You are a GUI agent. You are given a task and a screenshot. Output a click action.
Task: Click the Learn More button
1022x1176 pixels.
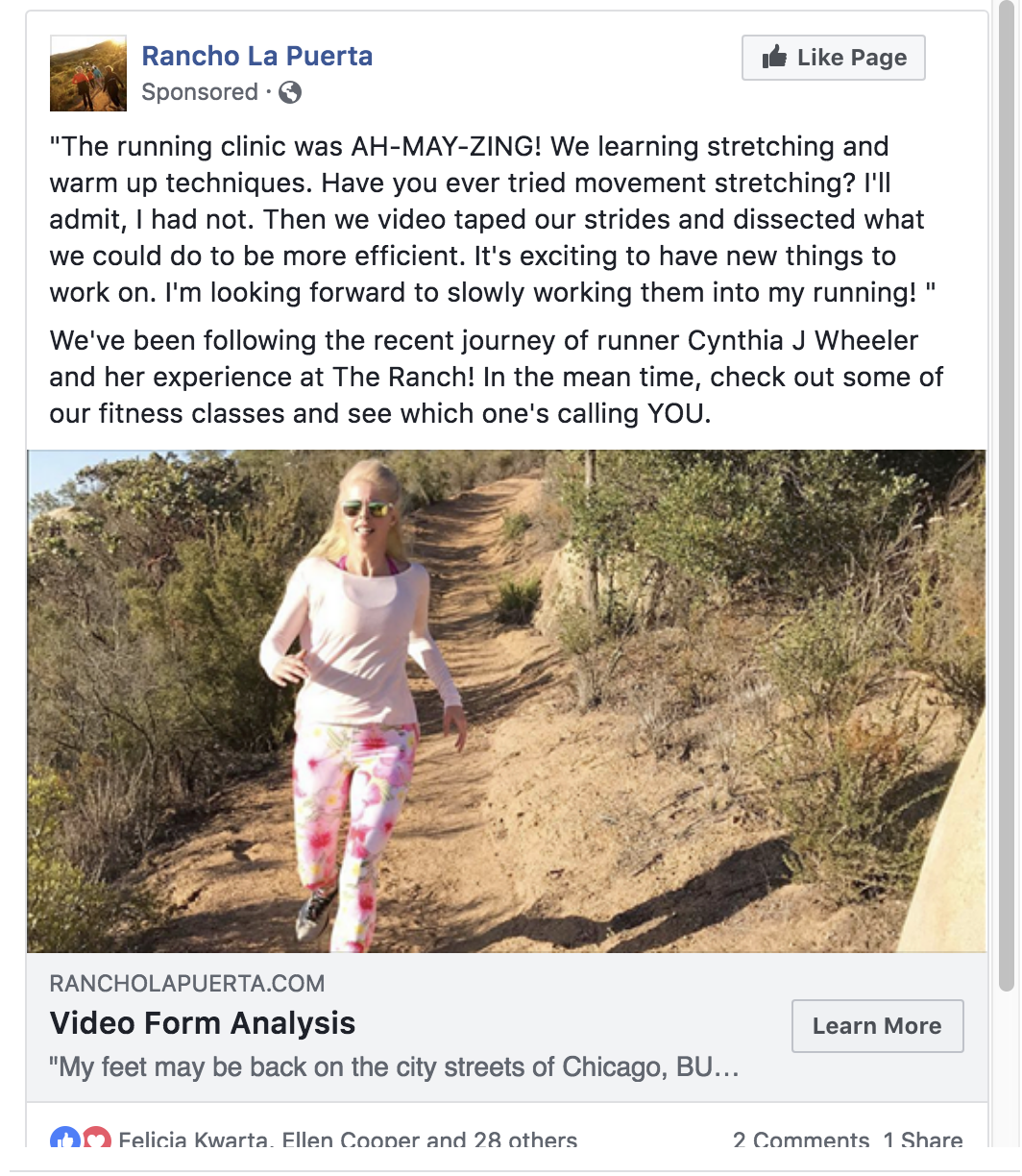point(877,1026)
